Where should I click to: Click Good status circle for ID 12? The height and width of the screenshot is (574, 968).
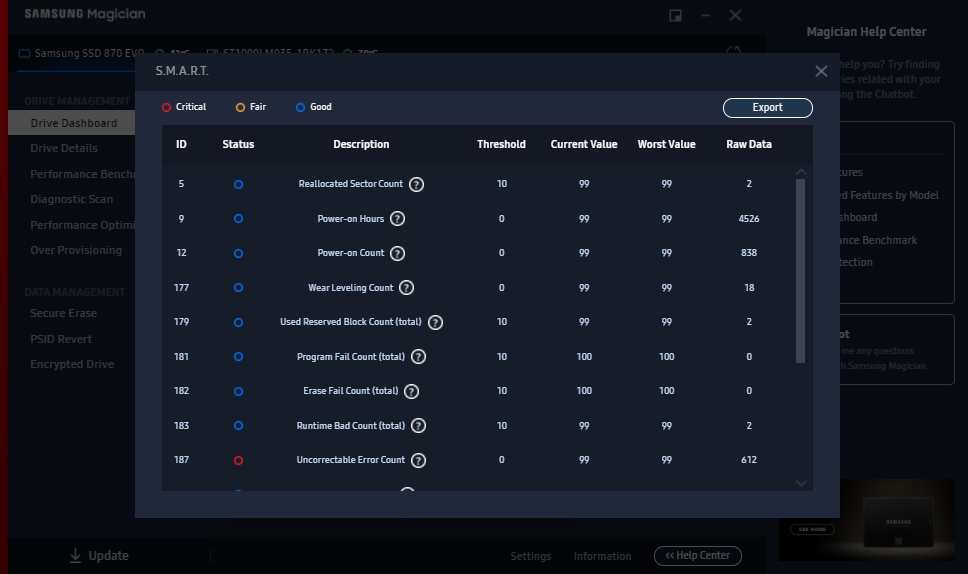pyautogui.click(x=238, y=254)
